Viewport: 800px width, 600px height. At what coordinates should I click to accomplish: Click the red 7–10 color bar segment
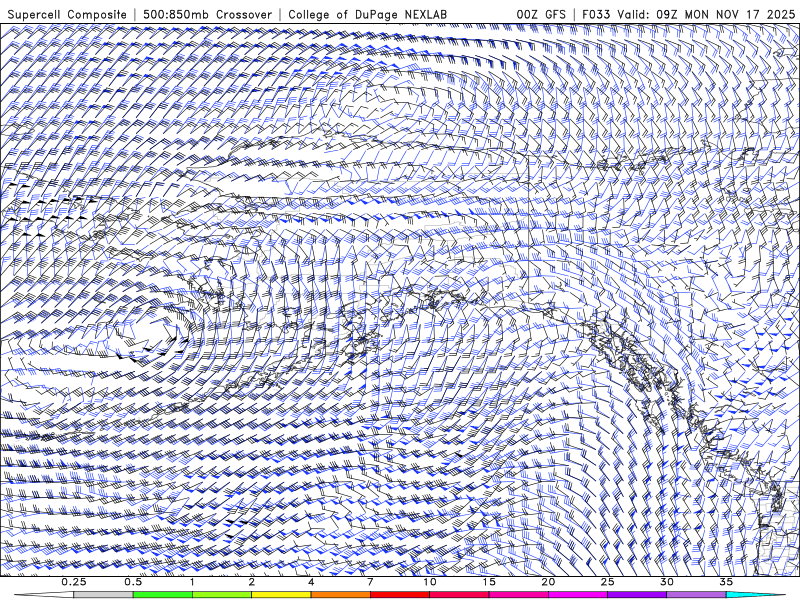(399, 595)
